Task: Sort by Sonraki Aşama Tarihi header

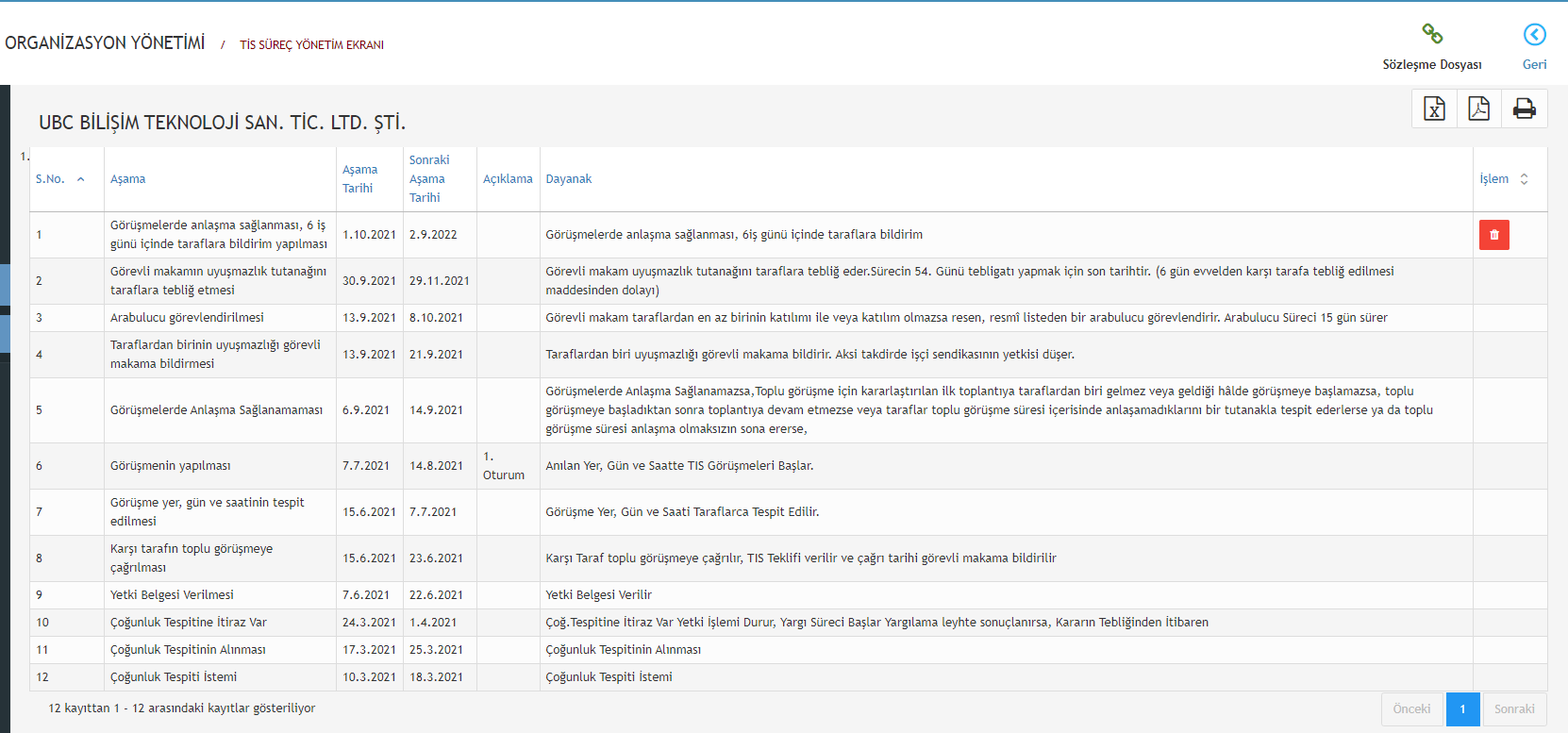Action: pyautogui.click(x=429, y=179)
